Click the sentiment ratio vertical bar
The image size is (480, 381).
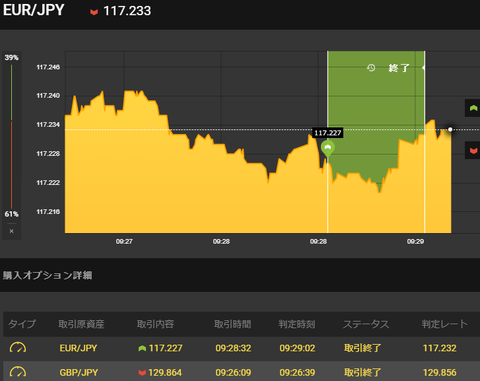[11, 137]
